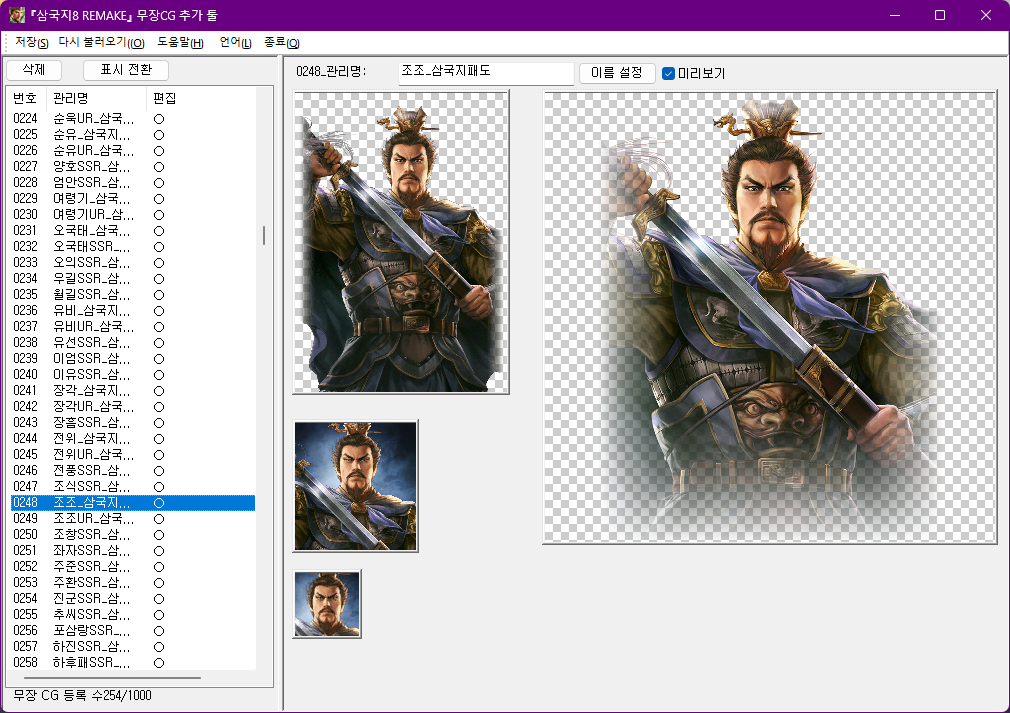Select the small face portrait thumbnail
1010x713 pixels.
coord(327,604)
